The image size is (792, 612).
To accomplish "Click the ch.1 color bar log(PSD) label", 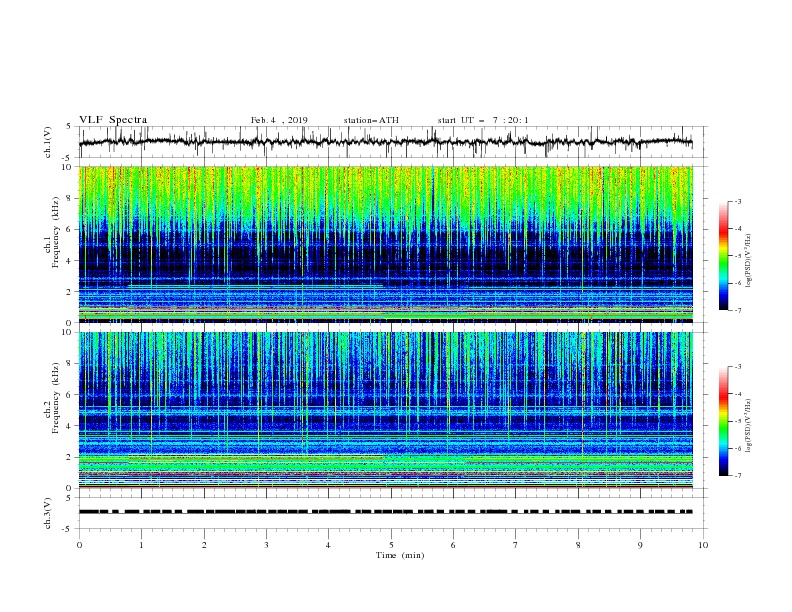I will click(748, 261).
